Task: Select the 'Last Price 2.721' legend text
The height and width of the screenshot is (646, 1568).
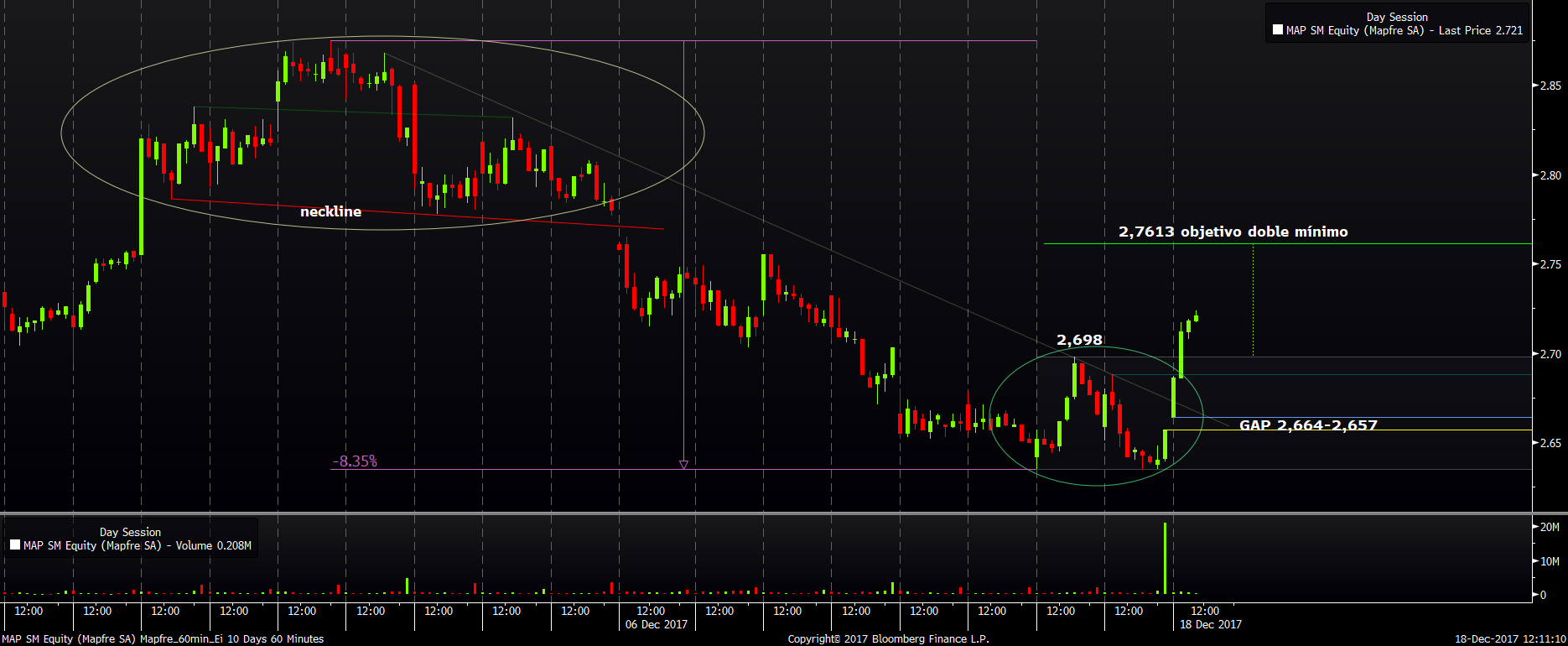Action: point(1481,30)
